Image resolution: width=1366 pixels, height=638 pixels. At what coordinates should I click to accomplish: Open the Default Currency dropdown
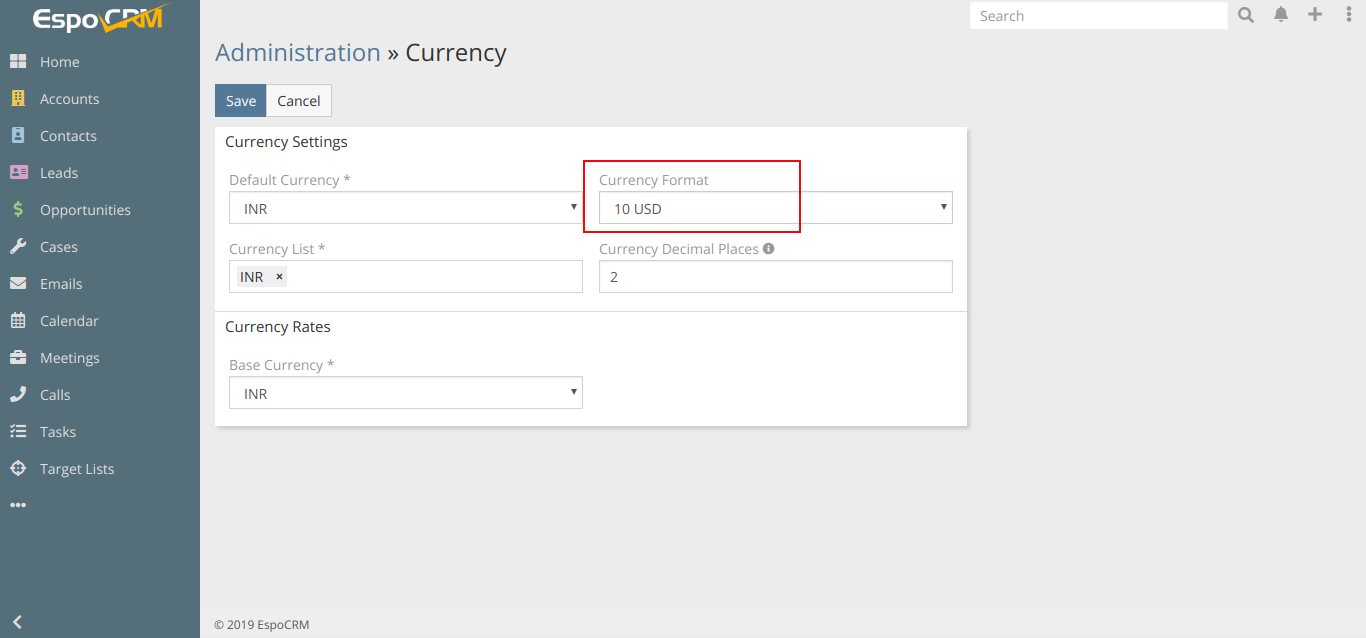[x=405, y=208]
